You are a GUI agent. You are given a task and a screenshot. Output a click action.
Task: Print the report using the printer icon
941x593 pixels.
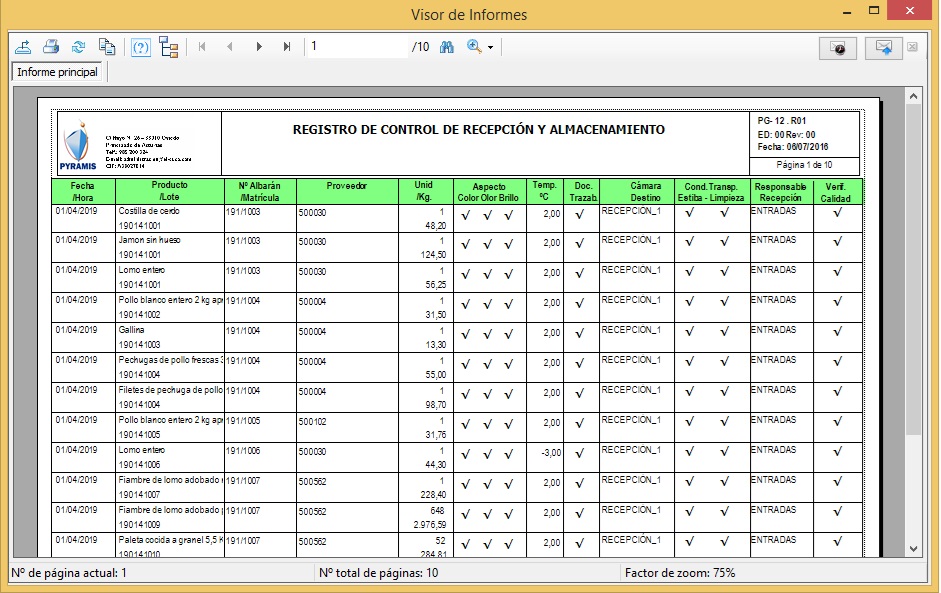coord(51,47)
